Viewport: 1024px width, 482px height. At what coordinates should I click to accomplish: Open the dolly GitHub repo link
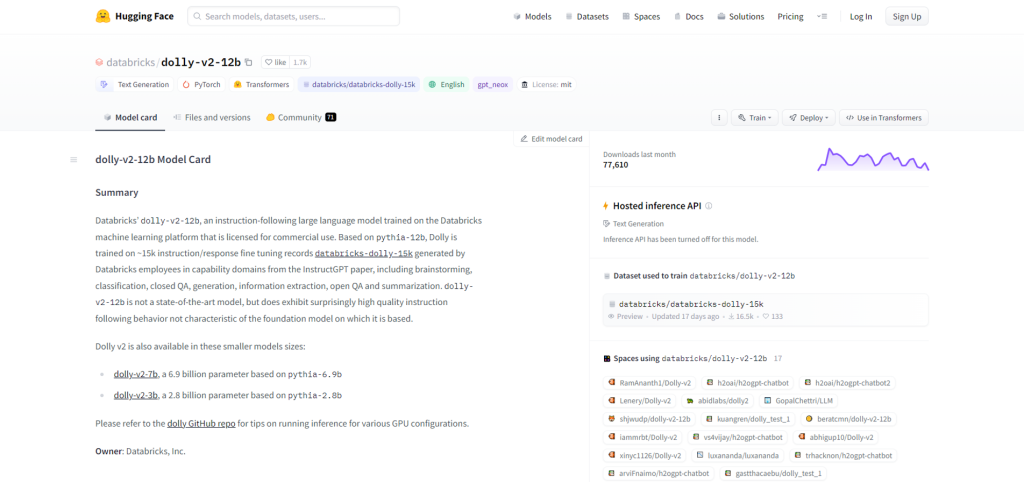pyautogui.click(x=201, y=423)
